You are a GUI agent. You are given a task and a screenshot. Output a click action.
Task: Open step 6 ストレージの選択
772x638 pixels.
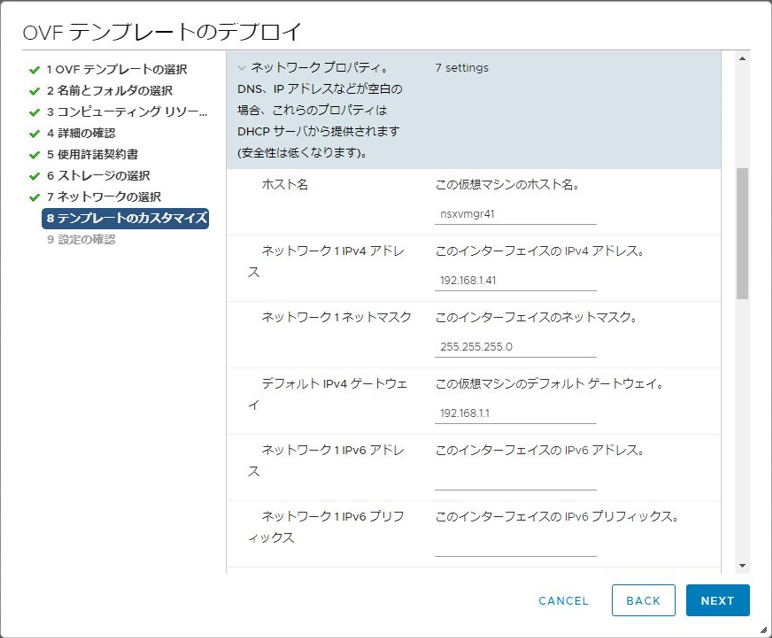98,175
